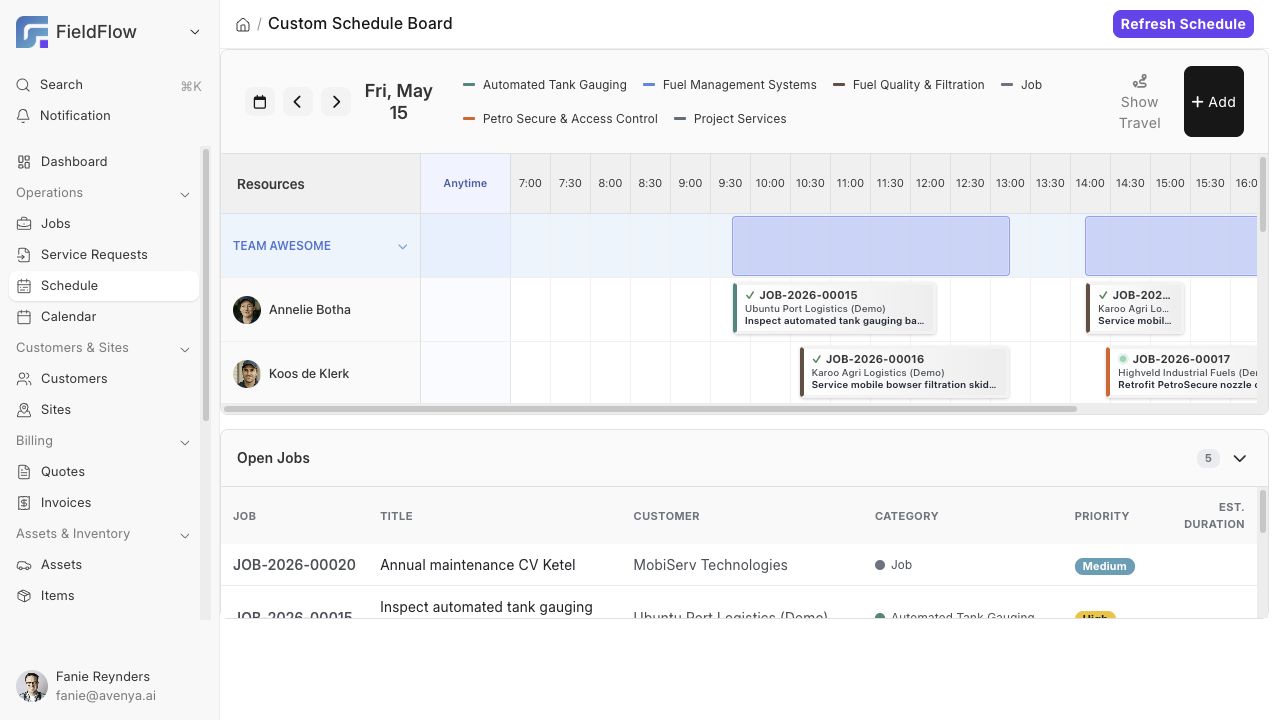
Task: Click 'Annual maintenance CV Ketel' title
Action: [x=478, y=565]
